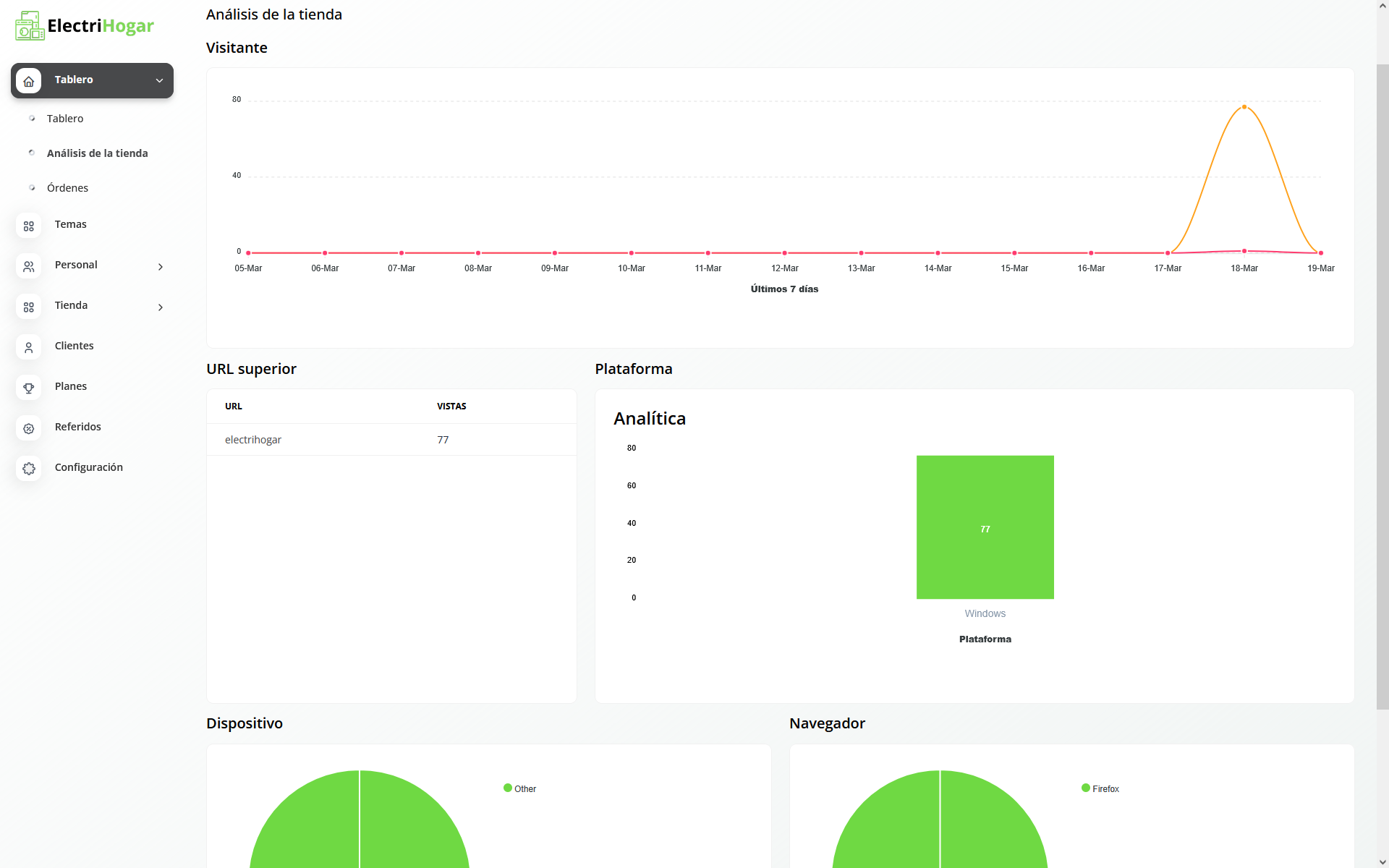Open the Planes section
The height and width of the screenshot is (868, 1389).
click(71, 386)
